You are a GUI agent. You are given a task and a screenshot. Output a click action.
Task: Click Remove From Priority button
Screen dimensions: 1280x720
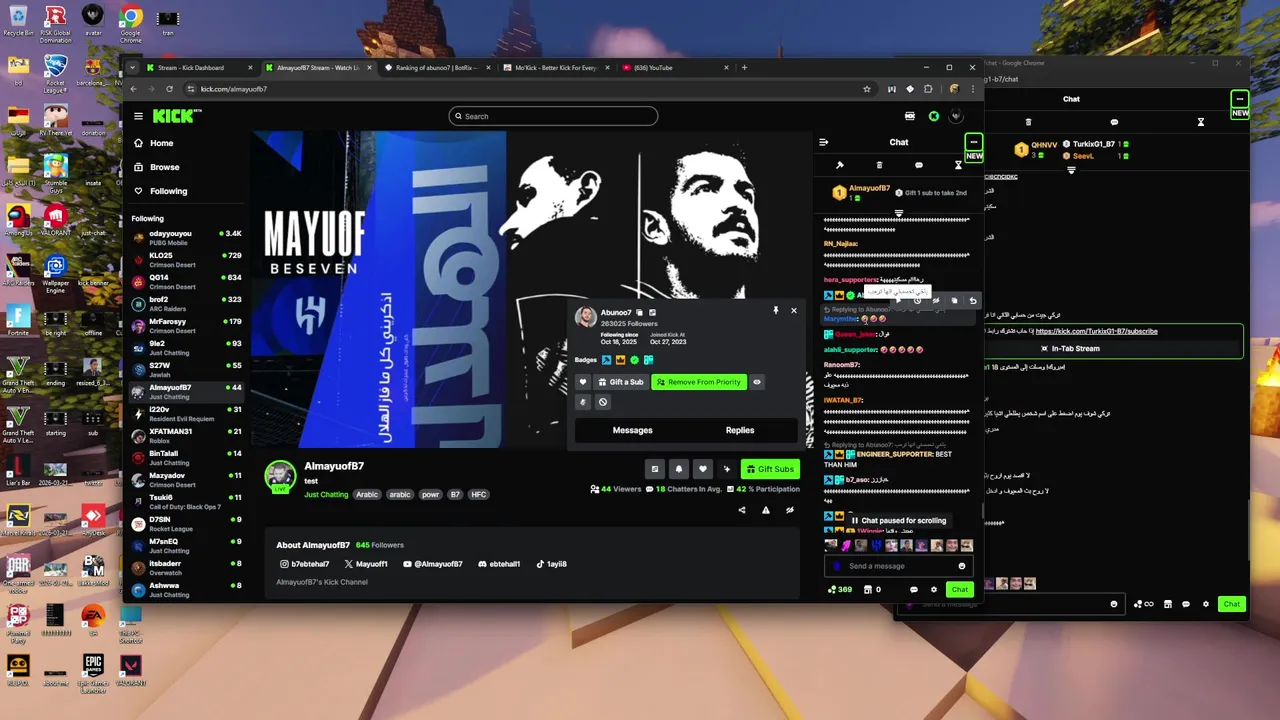pyautogui.click(x=698, y=382)
